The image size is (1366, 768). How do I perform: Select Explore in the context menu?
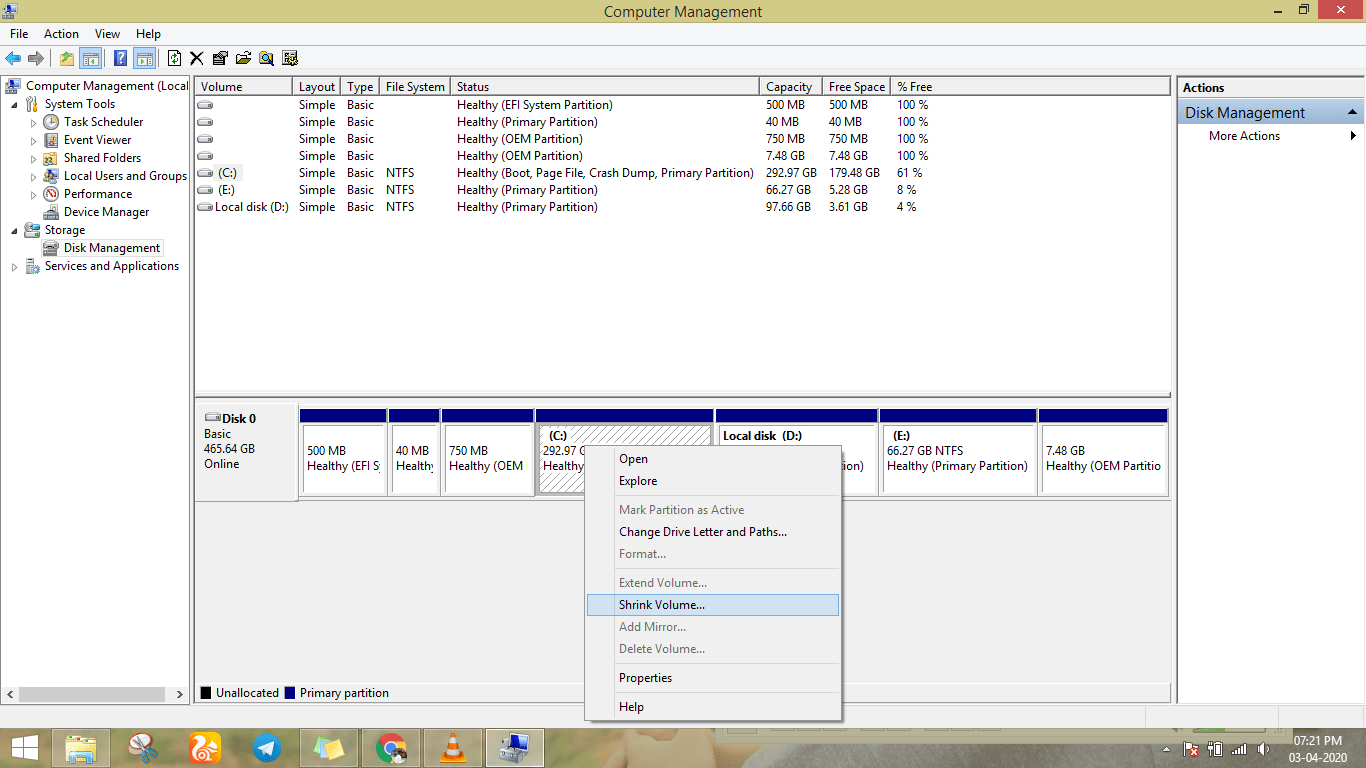pos(713,481)
